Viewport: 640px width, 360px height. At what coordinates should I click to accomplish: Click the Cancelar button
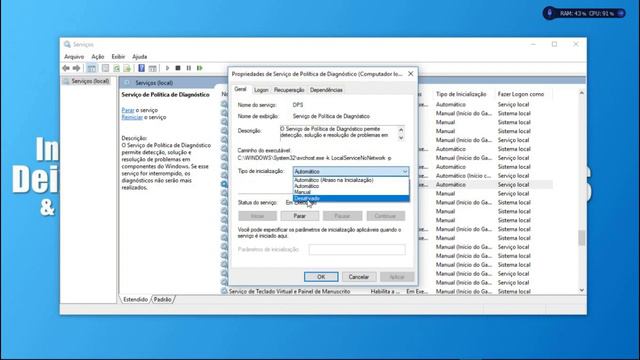tap(359, 277)
